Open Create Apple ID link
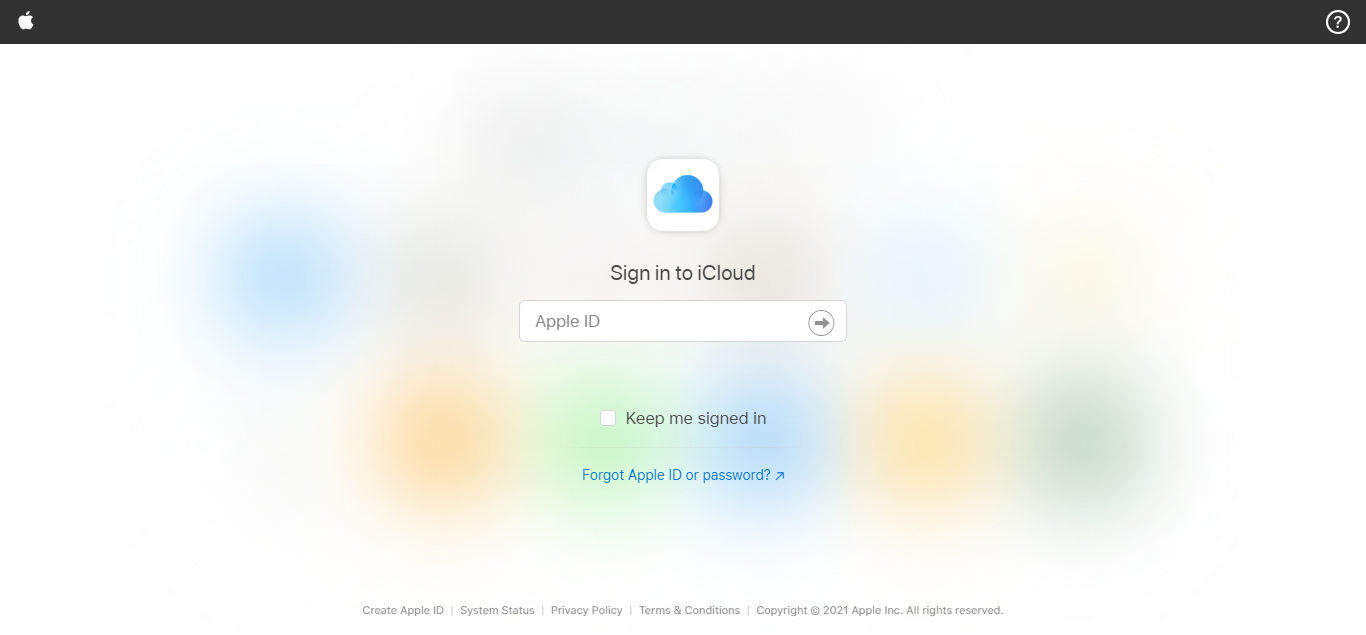Viewport: 1366px width, 635px height. point(403,610)
